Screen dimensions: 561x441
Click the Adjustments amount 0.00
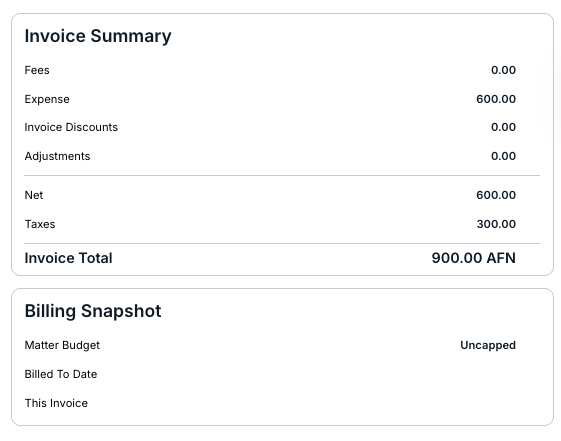(x=503, y=156)
